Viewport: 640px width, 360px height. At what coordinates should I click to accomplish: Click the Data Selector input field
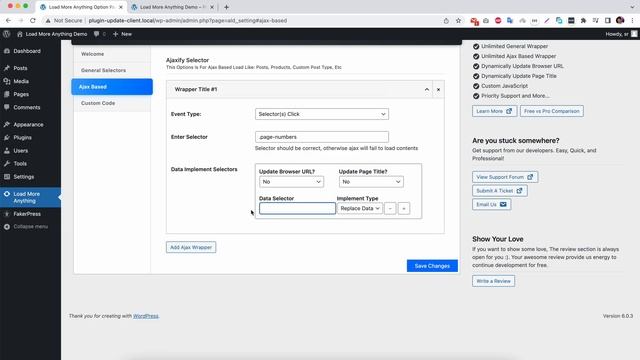click(x=297, y=209)
